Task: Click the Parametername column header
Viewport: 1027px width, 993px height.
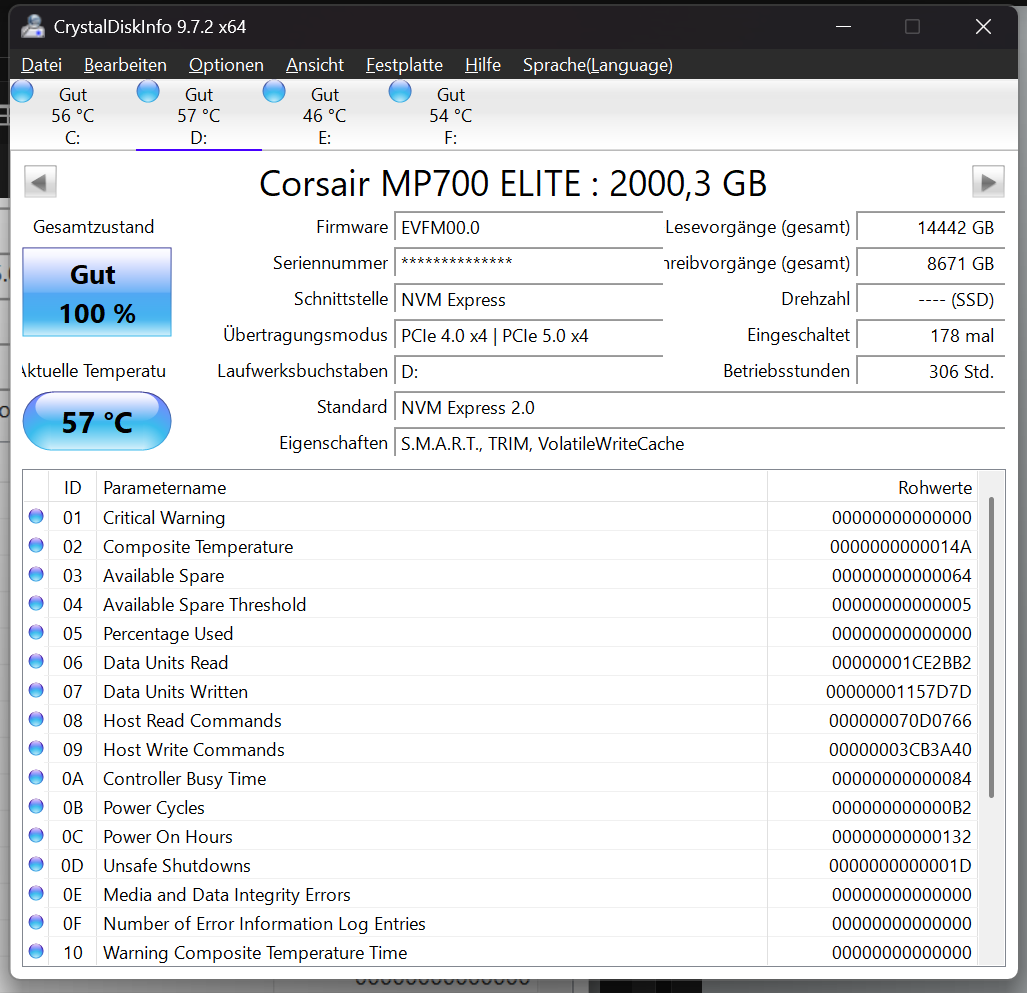Action: (432, 487)
